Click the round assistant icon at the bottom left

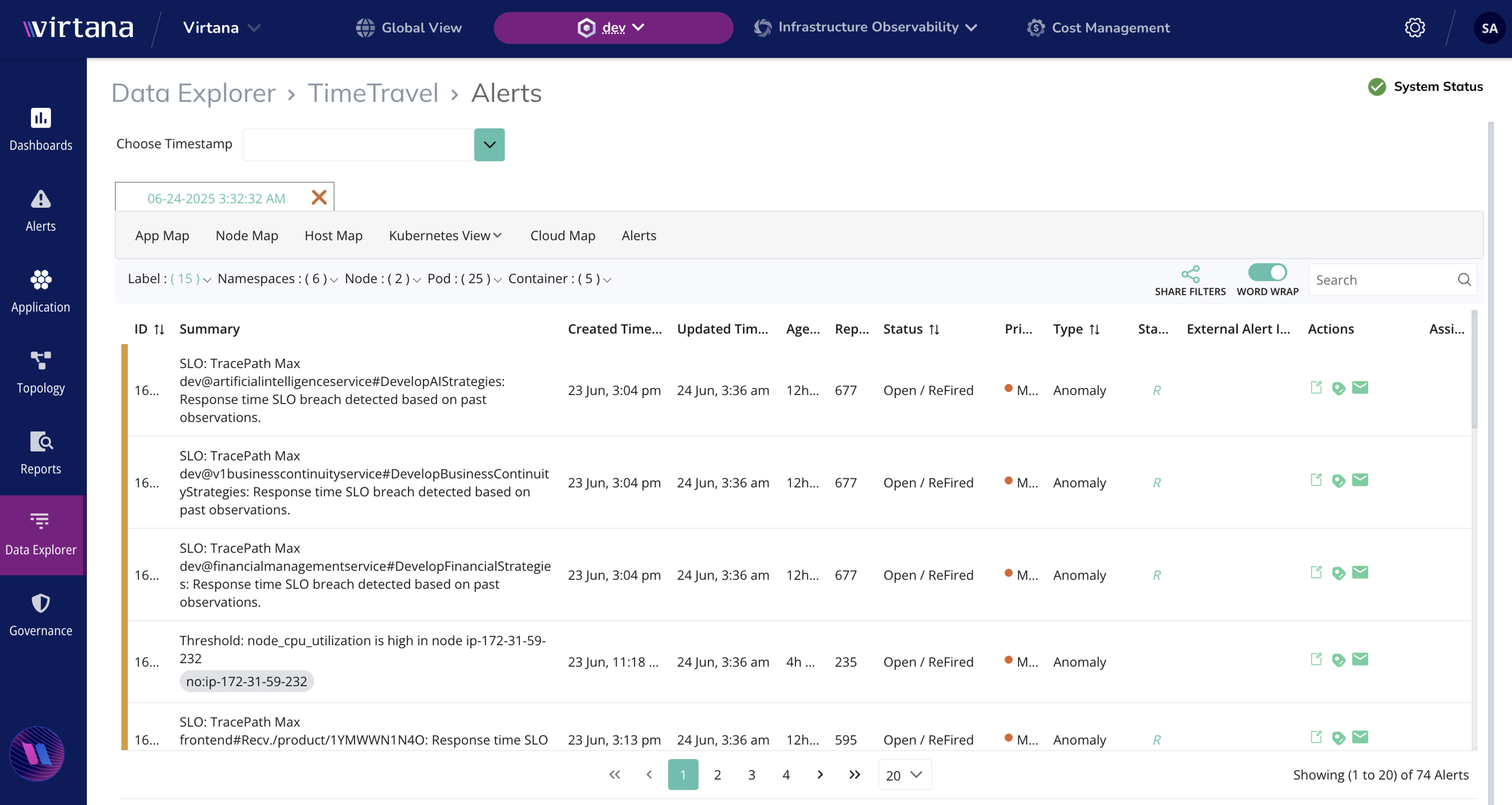click(37, 754)
